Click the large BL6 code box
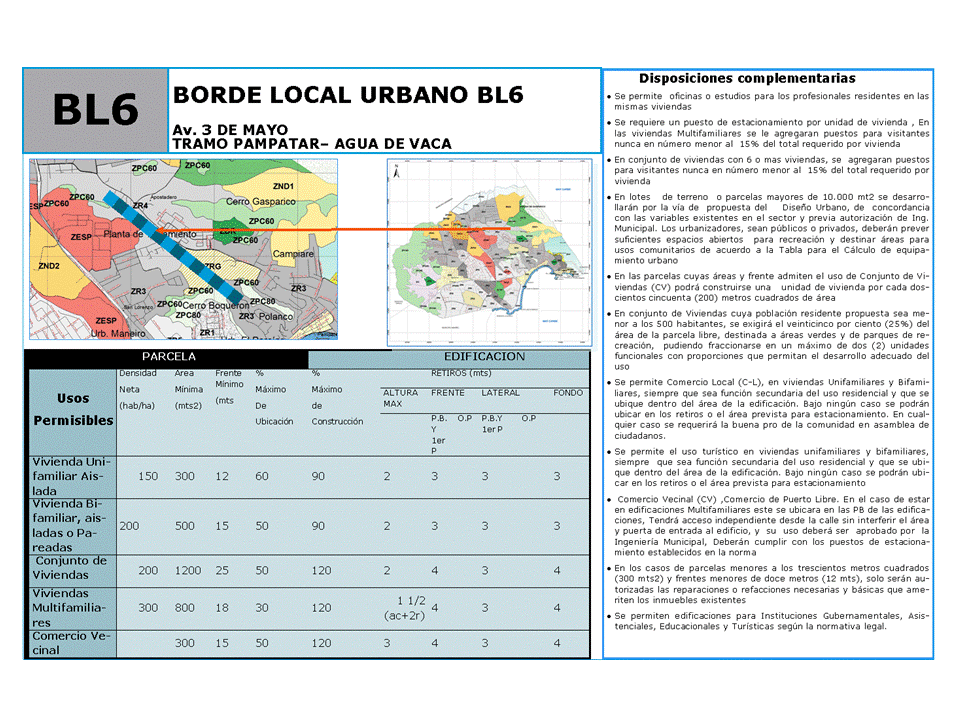The image size is (960, 720). [x=96, y=110]
